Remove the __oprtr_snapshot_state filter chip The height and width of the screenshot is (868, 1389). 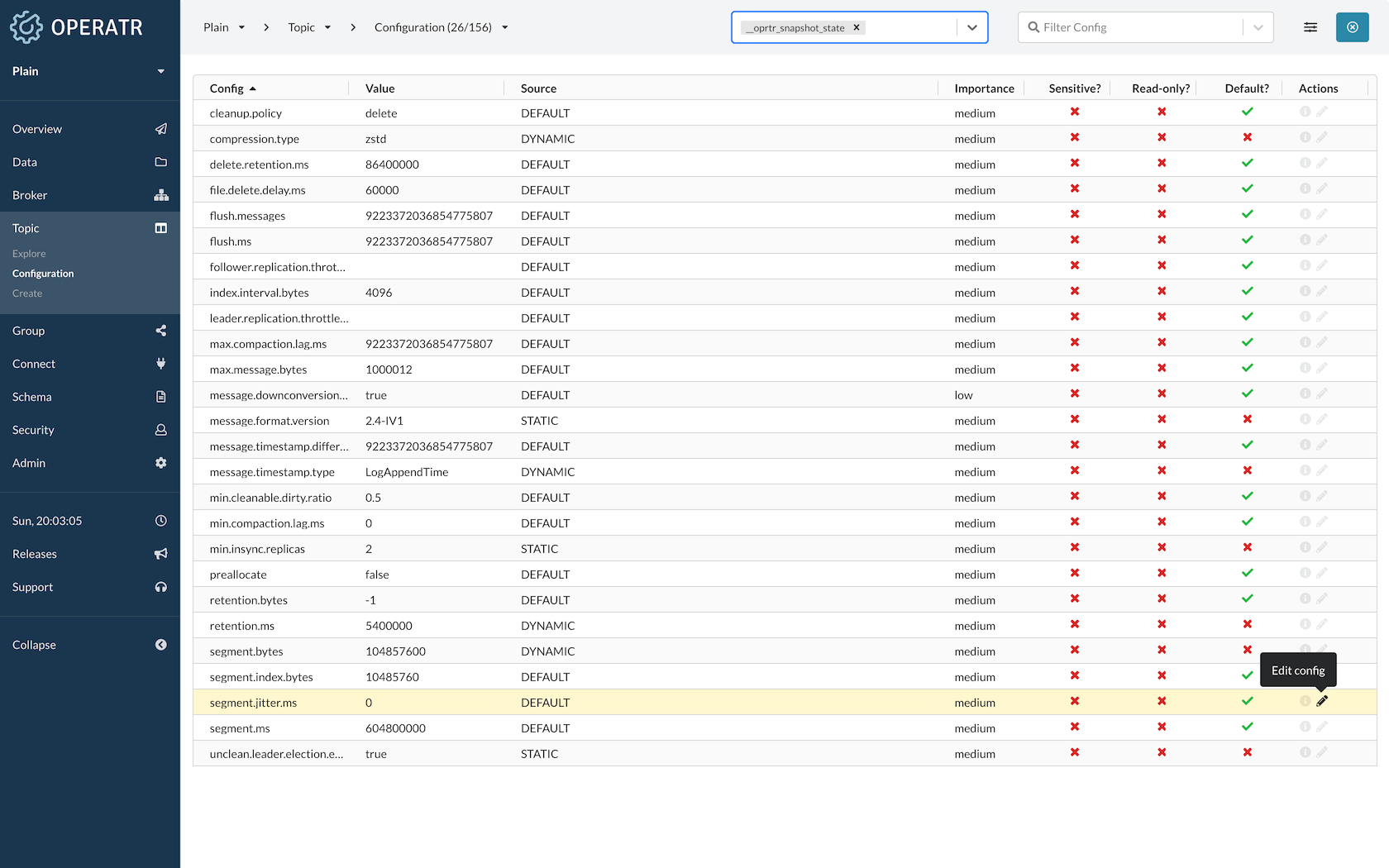click(857, 26)
